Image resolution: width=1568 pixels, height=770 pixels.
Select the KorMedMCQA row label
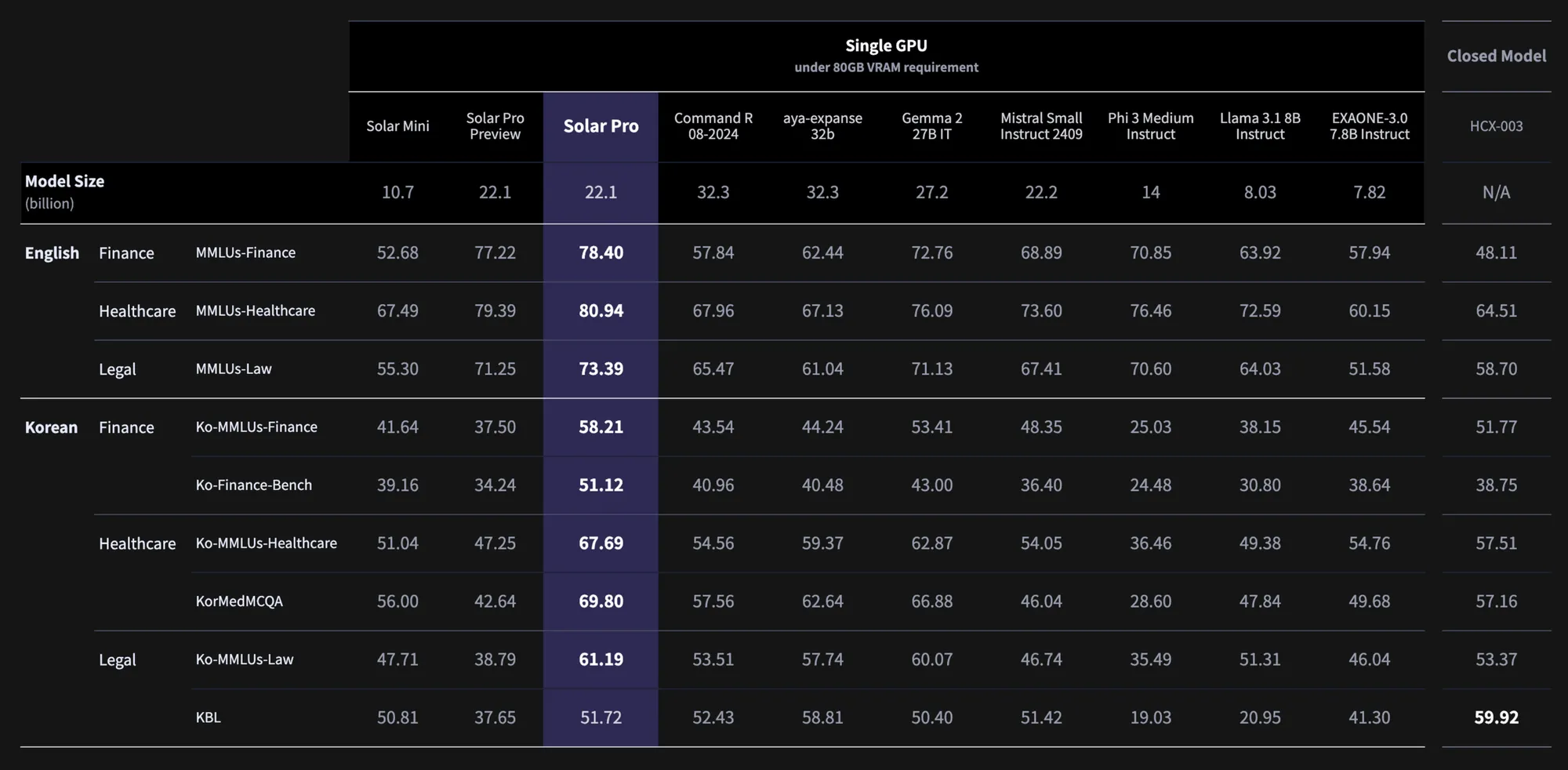239,601
